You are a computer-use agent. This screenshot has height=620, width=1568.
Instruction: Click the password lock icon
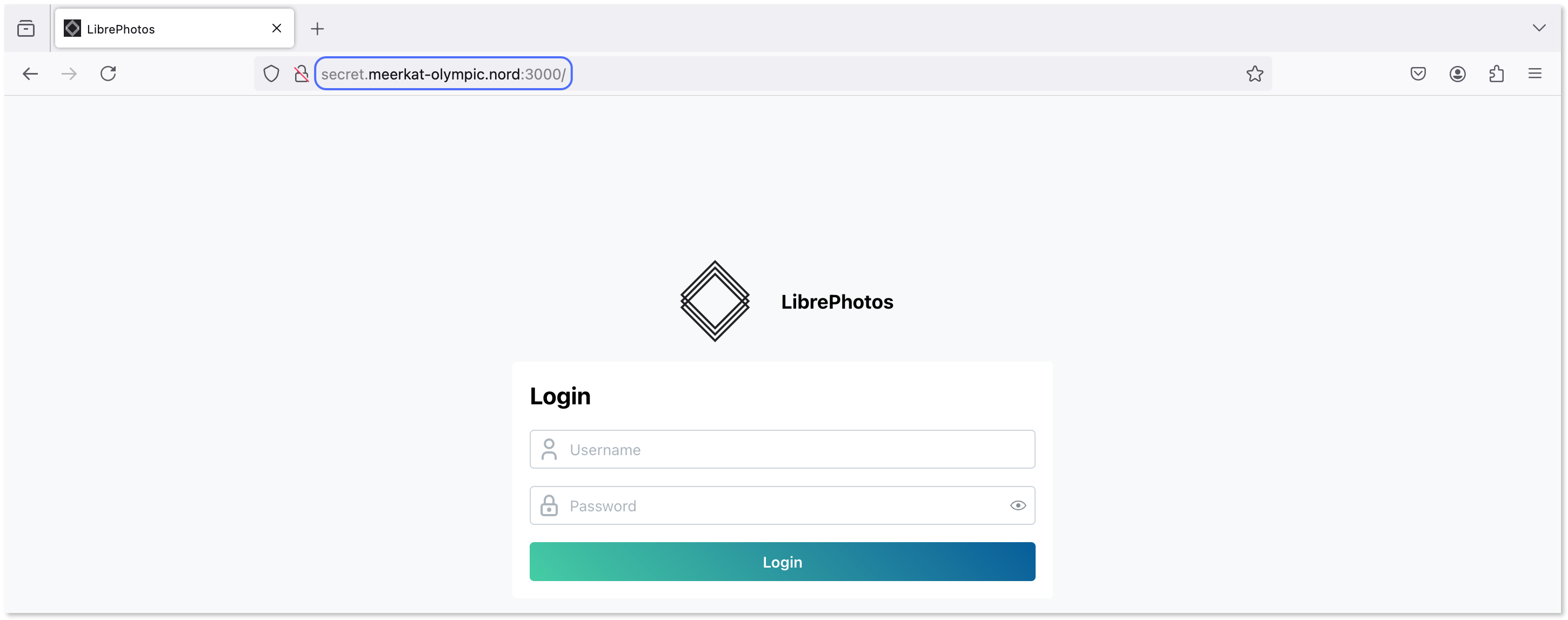[x=550, y=505]
